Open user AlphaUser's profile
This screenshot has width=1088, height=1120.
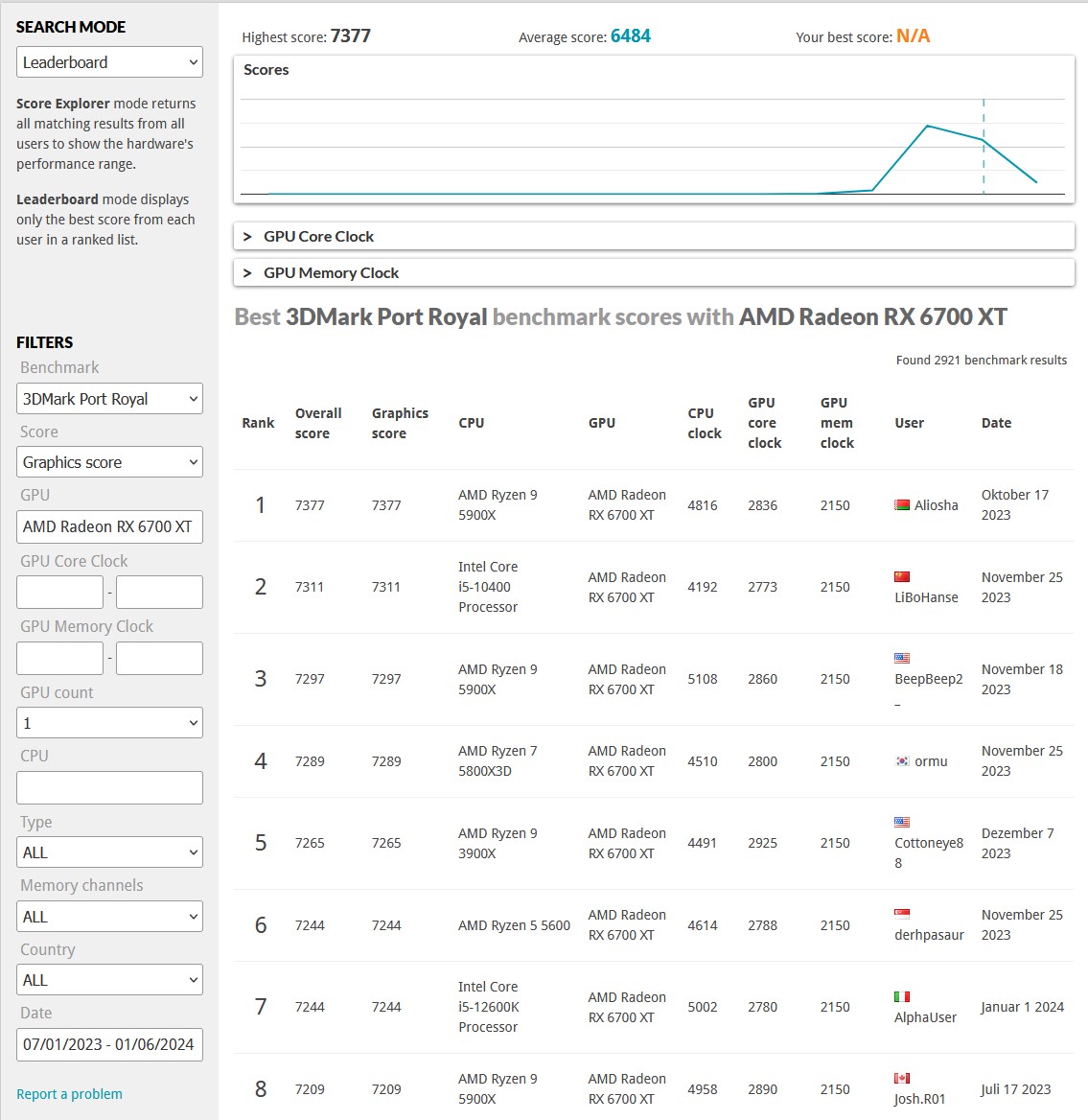pos(925,1017)
